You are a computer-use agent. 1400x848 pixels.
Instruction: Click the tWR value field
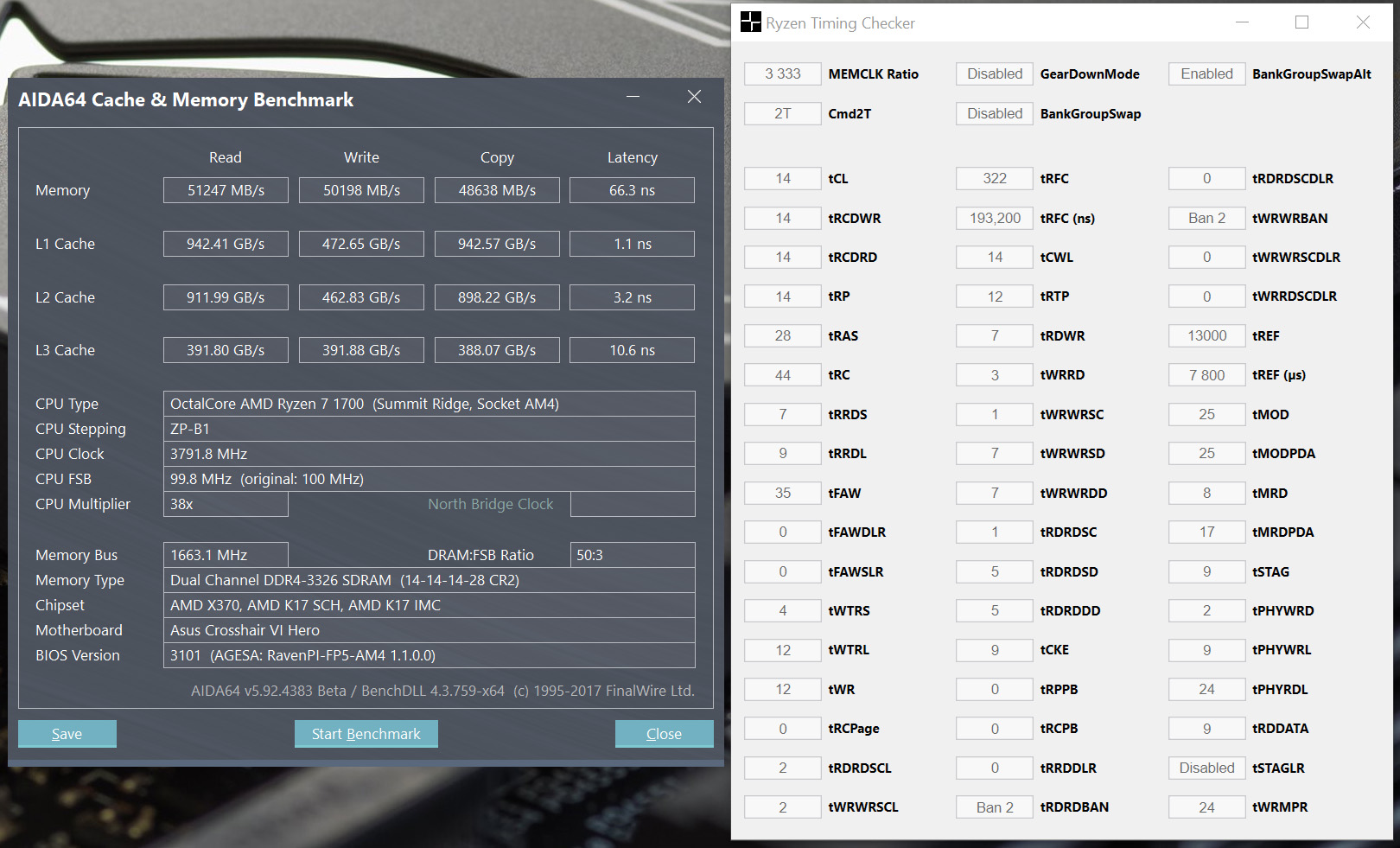pyautogui.click(x=783, y=689)
